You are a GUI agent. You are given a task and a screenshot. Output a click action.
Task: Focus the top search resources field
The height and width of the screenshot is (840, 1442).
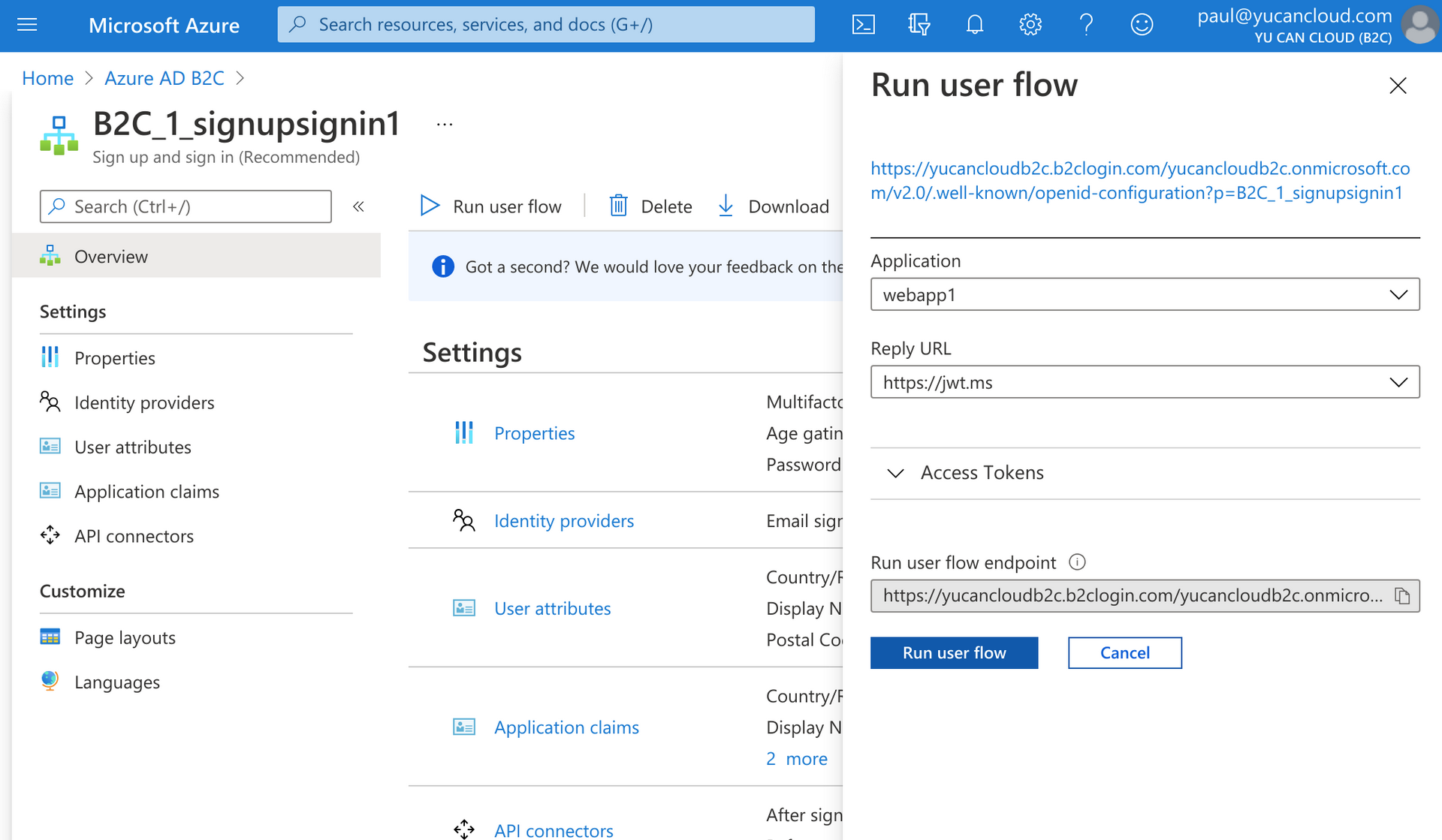(x=546, y=25)
